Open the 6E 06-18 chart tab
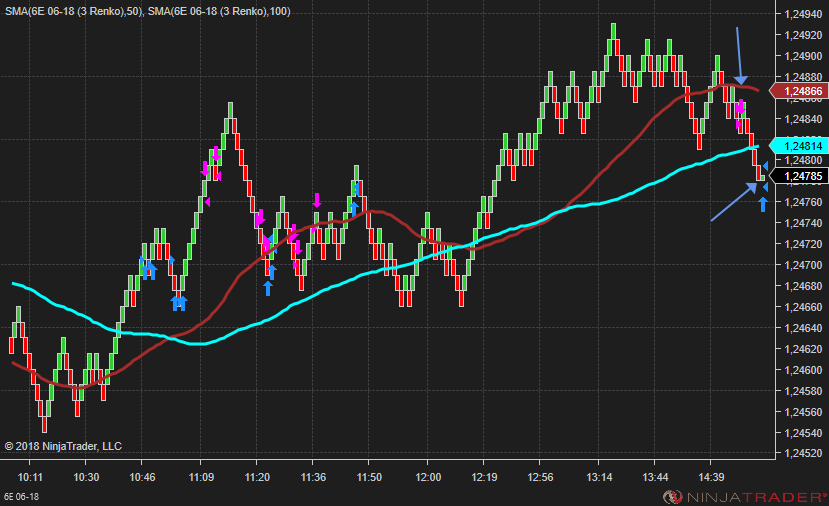This screenshot has width=829, height=506. 22,497
